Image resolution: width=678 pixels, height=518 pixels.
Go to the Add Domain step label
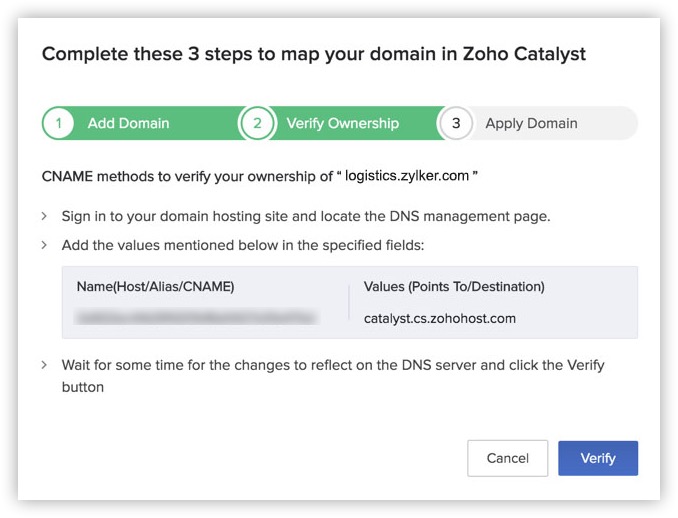point(128,123)
